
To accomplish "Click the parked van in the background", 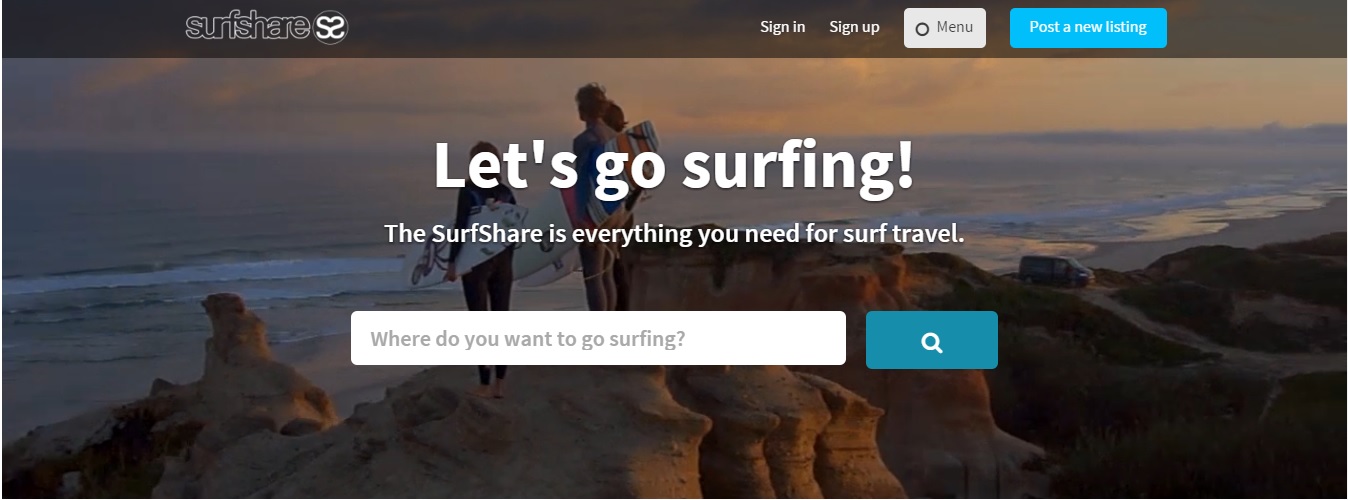I will pos(1056,271).
